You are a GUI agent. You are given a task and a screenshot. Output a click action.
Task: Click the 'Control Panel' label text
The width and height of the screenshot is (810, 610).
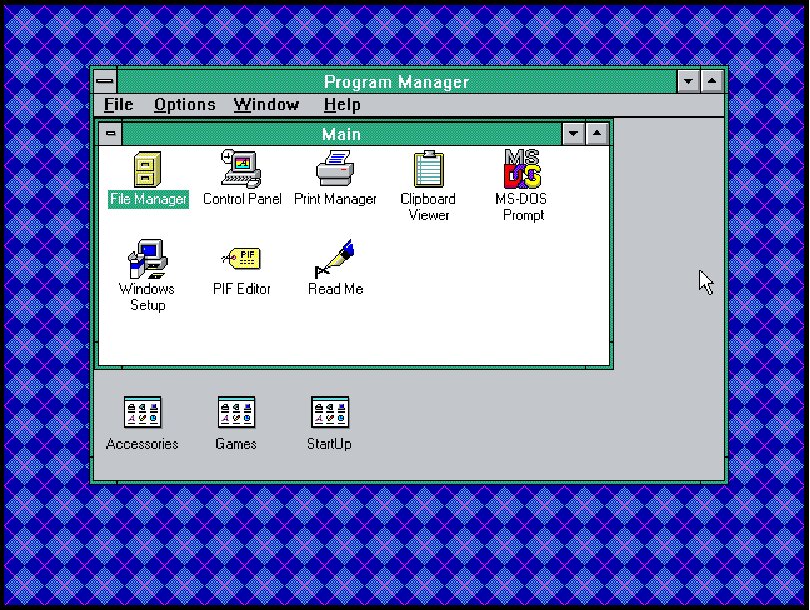pyautogui.click(x=242, y=199)
